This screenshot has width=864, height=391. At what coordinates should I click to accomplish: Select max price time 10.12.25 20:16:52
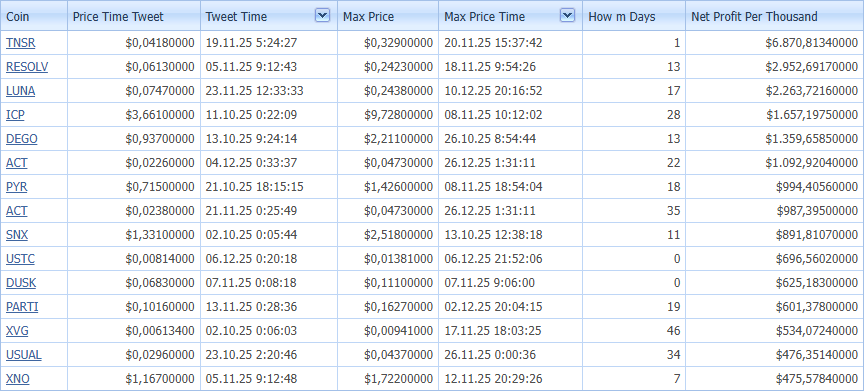tap(493, 91)
